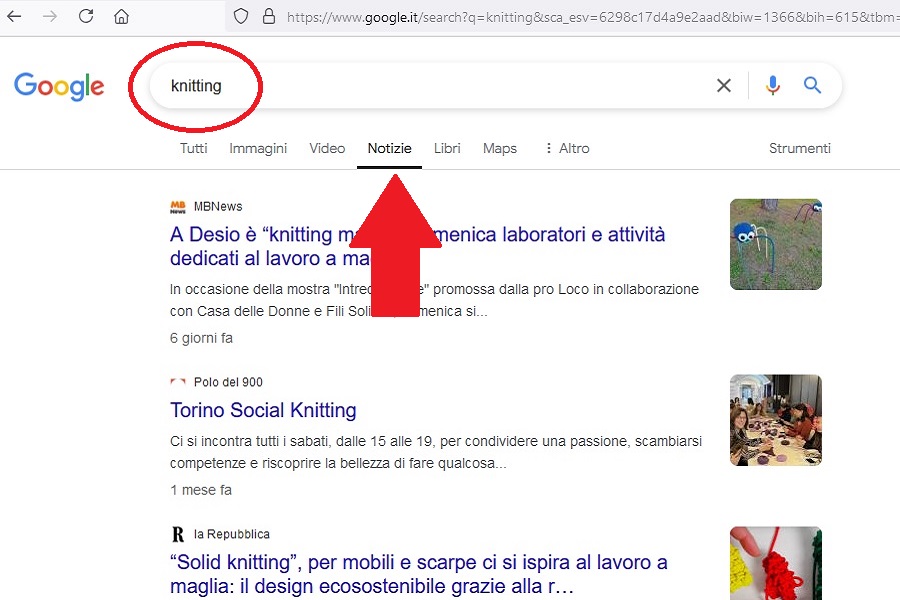The image size is (900, 600).
Task: Switch to Maps results
Action: [x=499, y=148]
